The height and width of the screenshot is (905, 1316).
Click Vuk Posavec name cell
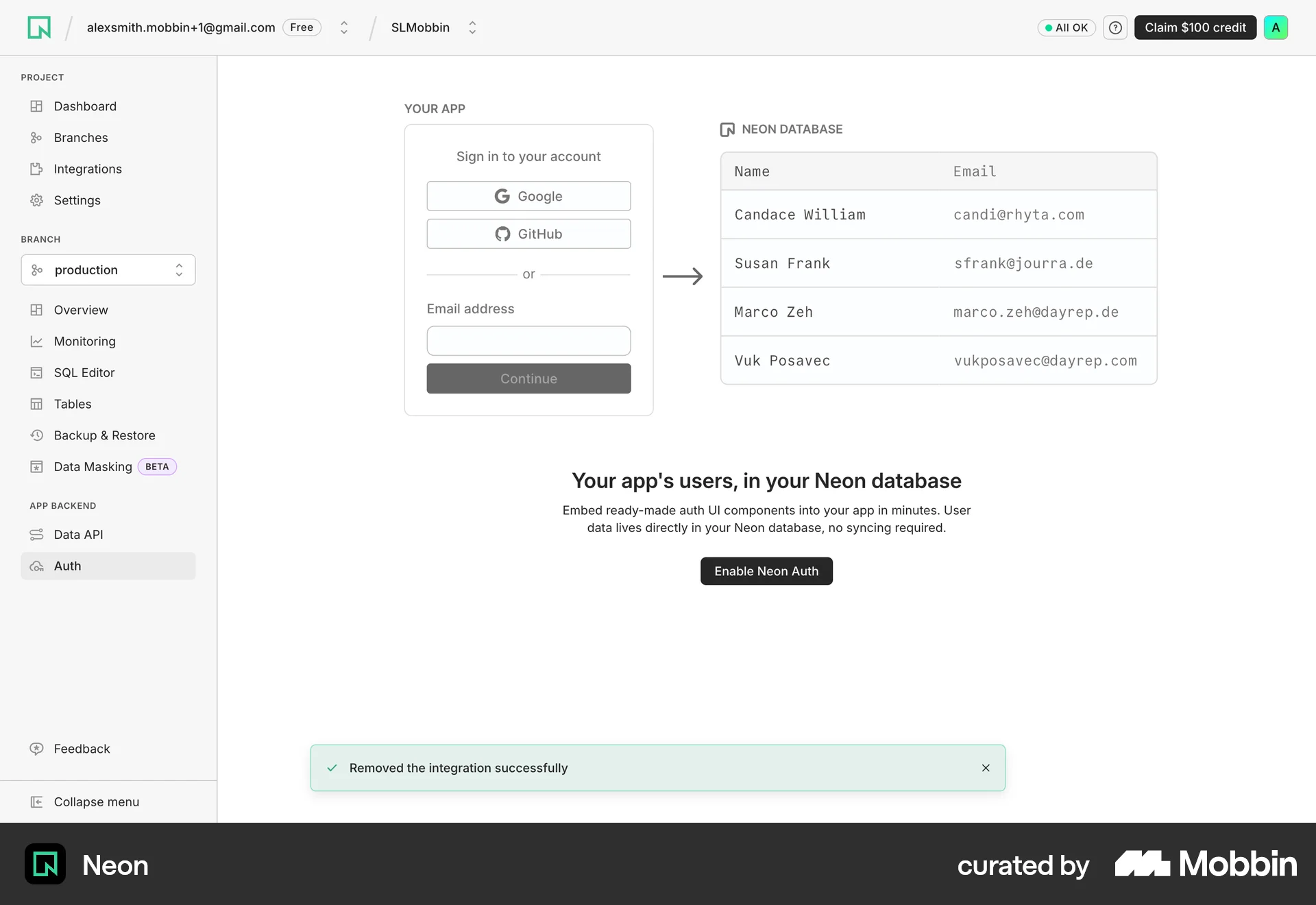[782, 361]
